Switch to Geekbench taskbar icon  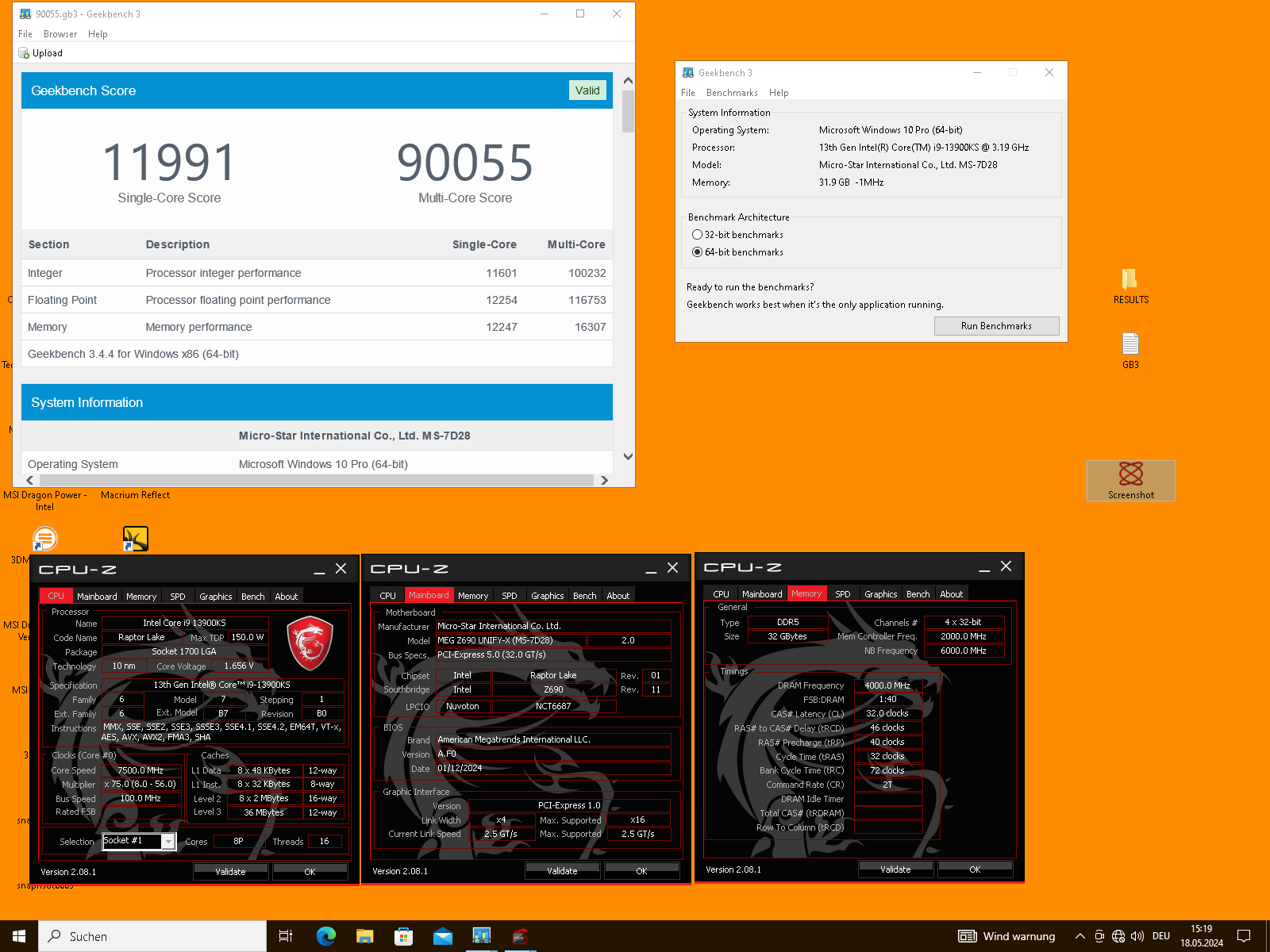[481, 936]
